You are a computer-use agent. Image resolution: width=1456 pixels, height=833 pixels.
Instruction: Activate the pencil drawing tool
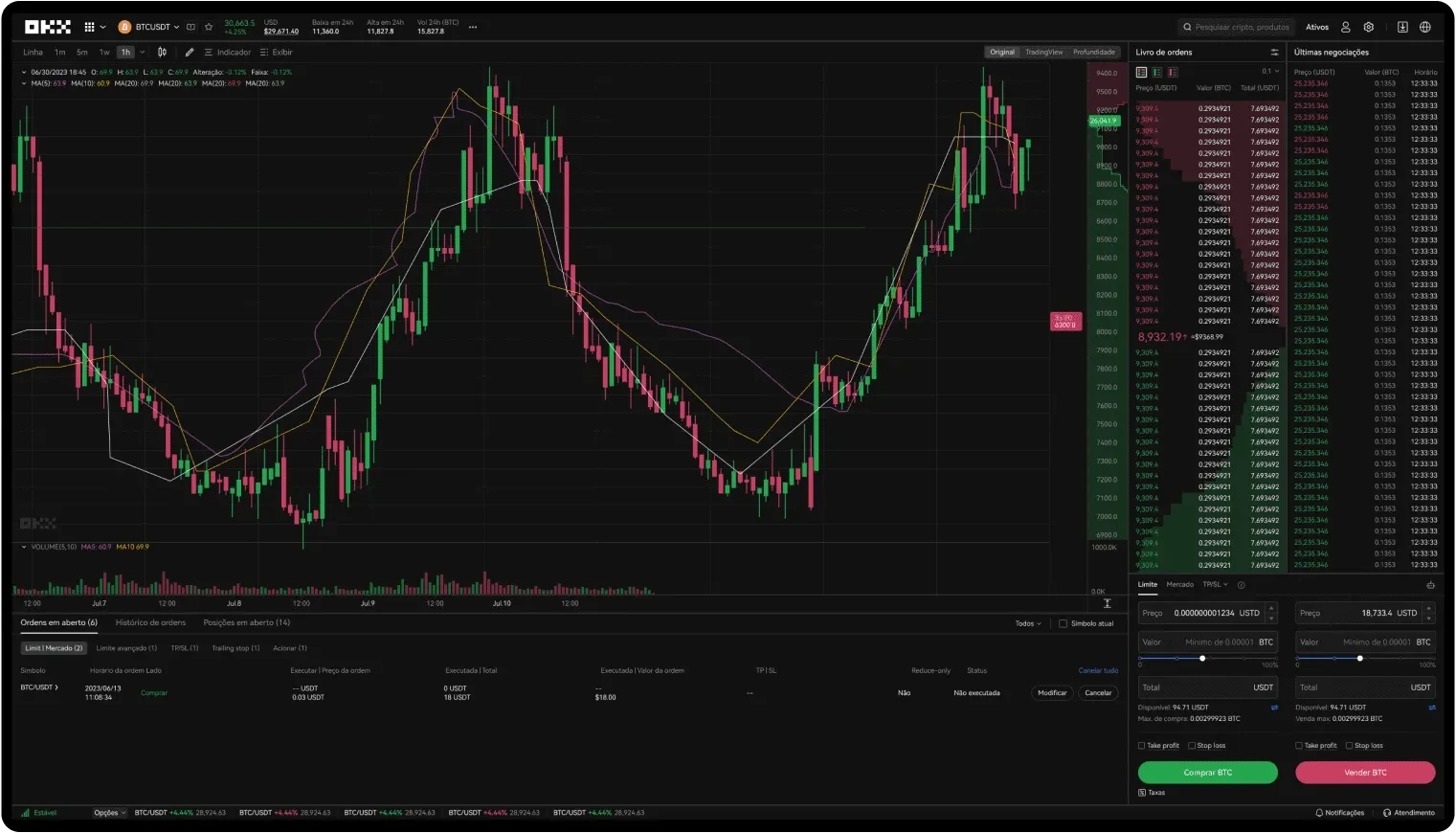(190, 53)
